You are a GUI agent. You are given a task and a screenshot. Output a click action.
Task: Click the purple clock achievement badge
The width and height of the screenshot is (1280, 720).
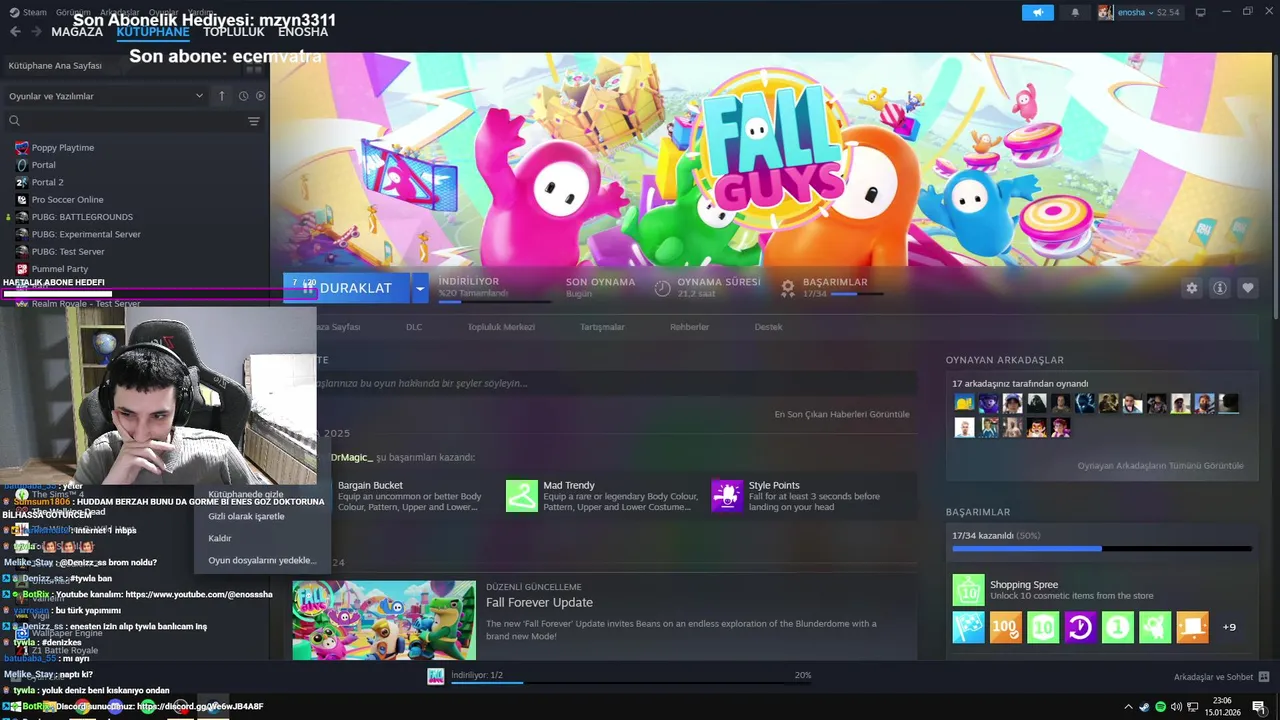pos(1080,627)
